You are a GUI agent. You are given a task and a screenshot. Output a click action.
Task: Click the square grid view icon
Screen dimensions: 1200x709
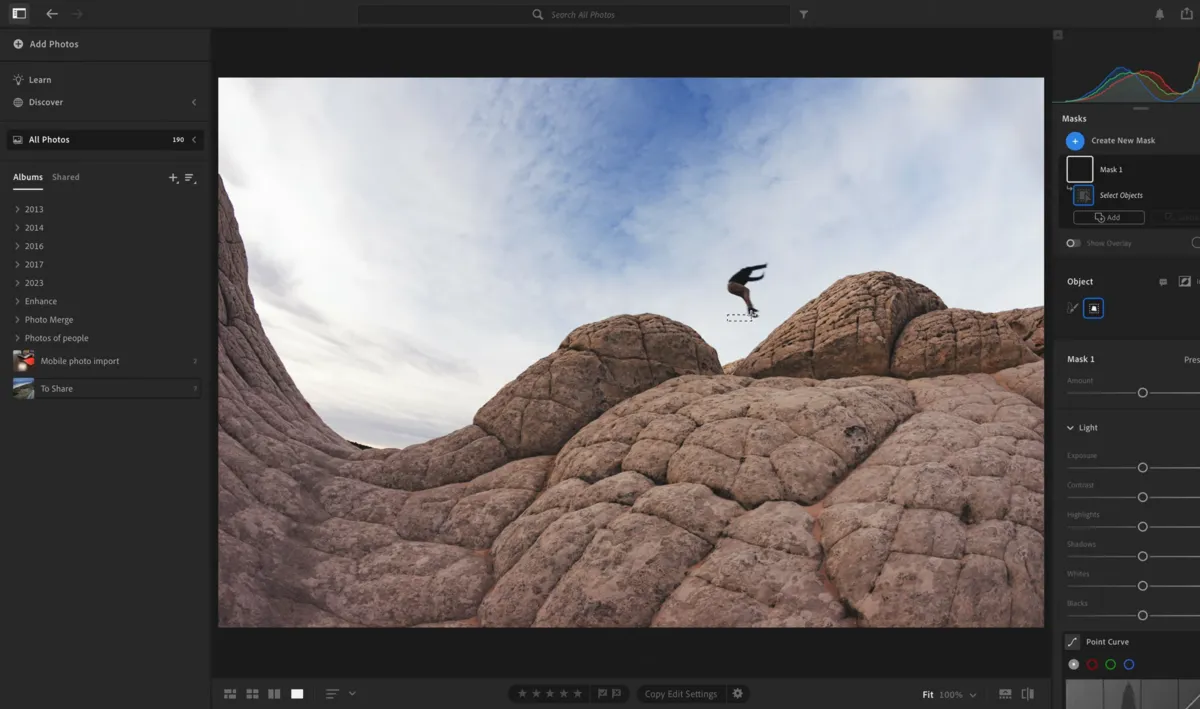252,693
